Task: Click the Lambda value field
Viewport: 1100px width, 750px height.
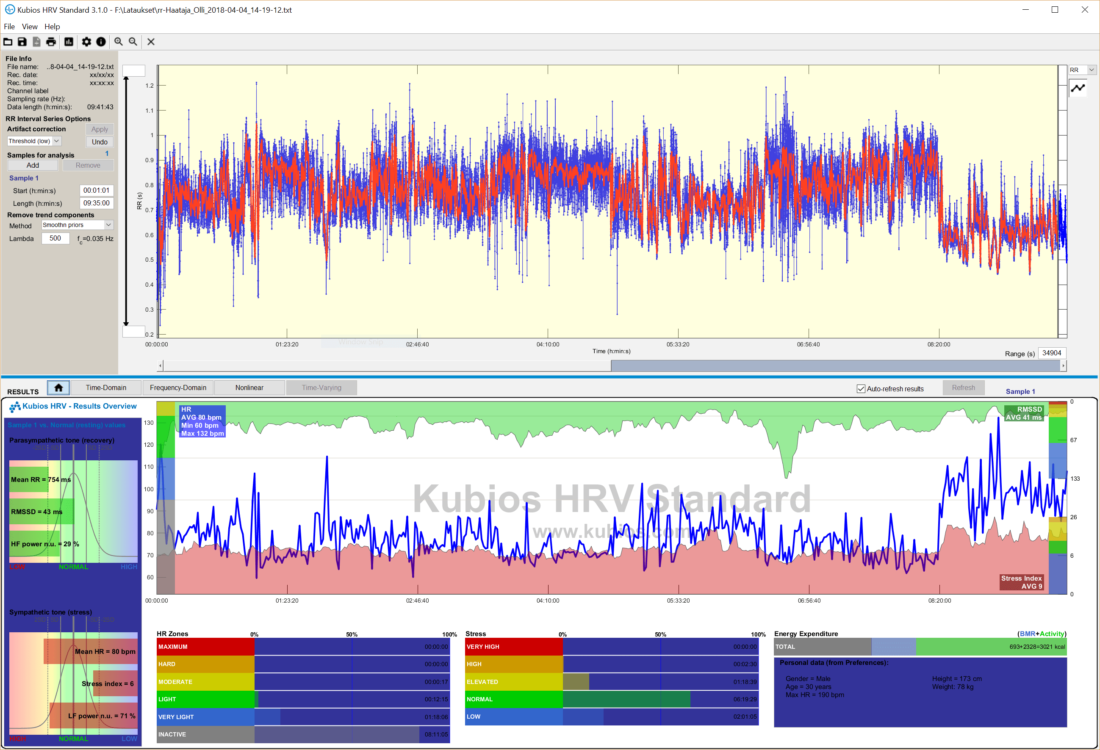Action: coord(55,239)
